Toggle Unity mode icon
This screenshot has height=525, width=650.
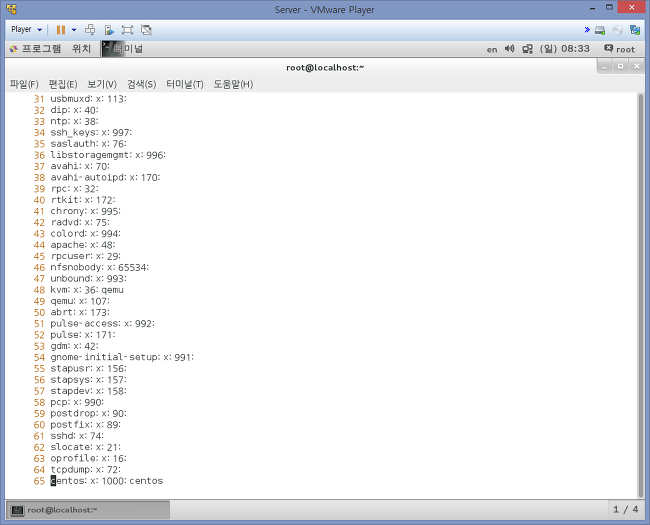[146, 30]
